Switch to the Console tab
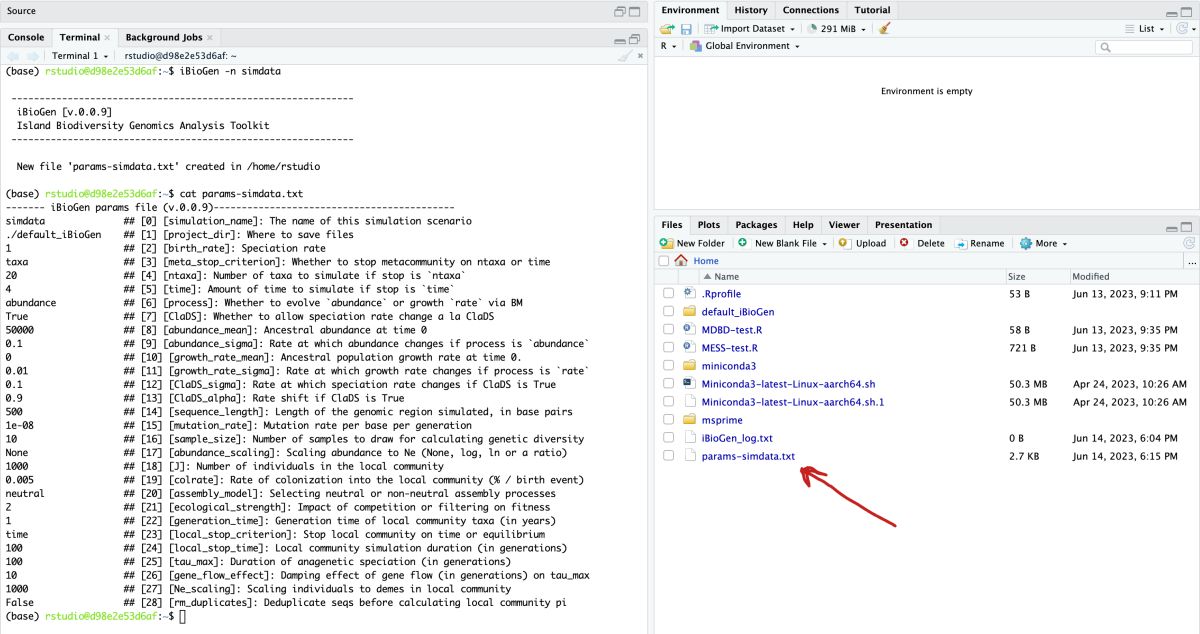The height and width of the screenshot is (634, 1200). 26,37
